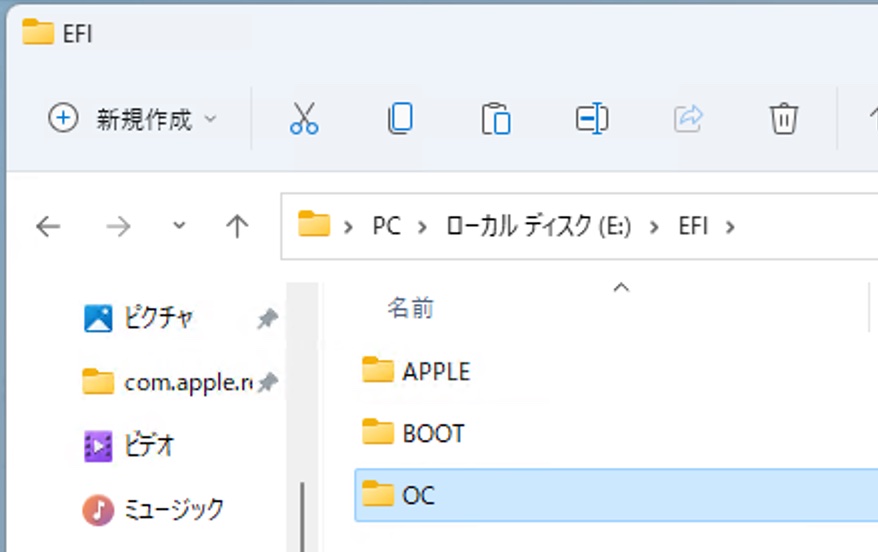Click the pin icon beside com.apple.r…
Screen dimensions: 878x552
click(x=268, y=382)
